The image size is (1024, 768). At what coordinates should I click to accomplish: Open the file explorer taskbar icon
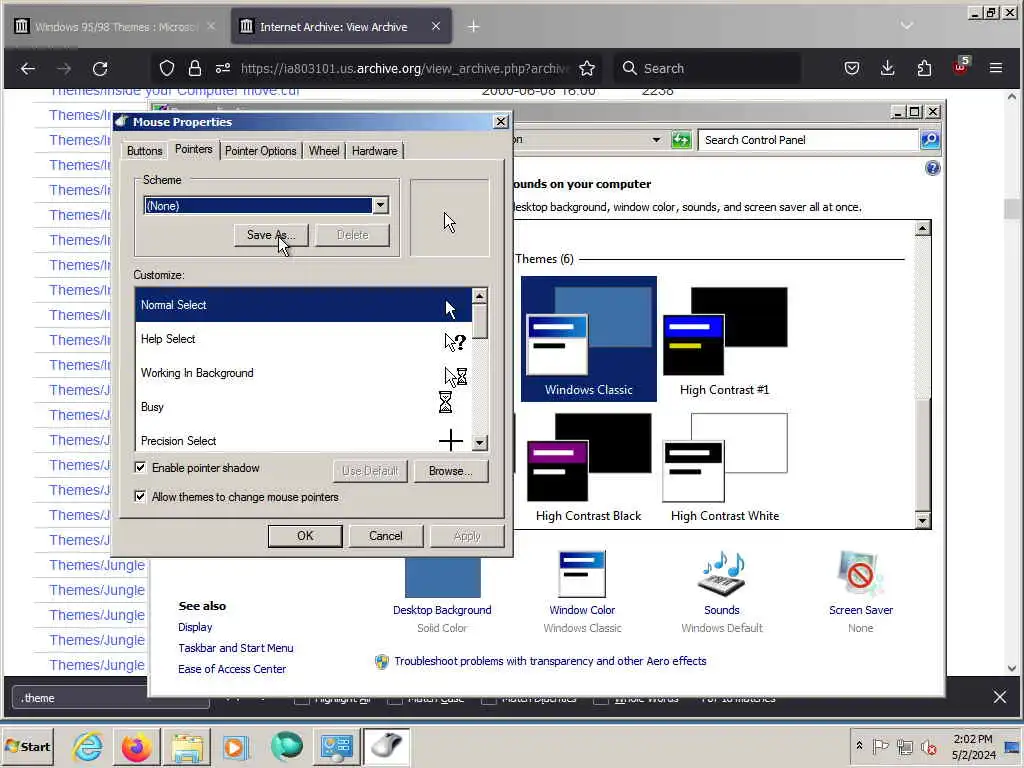(187, 746)
